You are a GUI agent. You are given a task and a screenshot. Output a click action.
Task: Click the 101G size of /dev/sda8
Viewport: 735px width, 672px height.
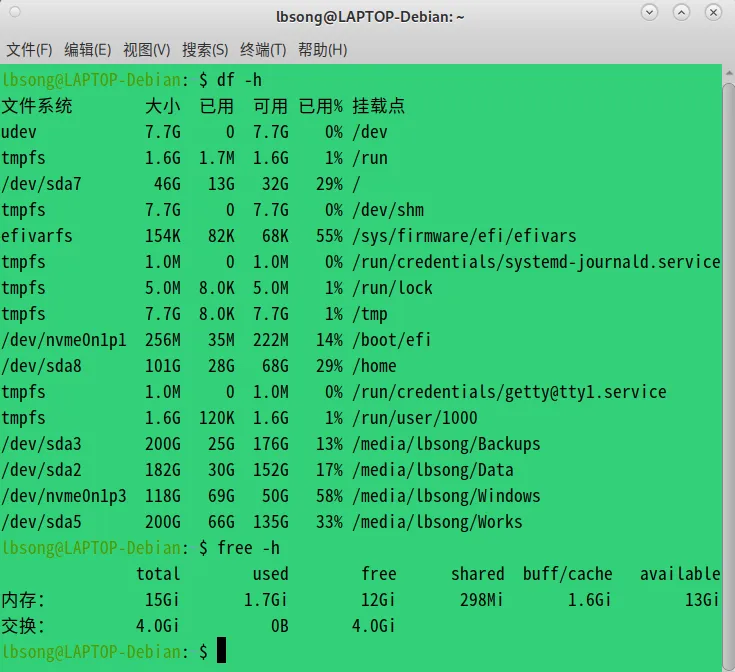pos(163,366)
